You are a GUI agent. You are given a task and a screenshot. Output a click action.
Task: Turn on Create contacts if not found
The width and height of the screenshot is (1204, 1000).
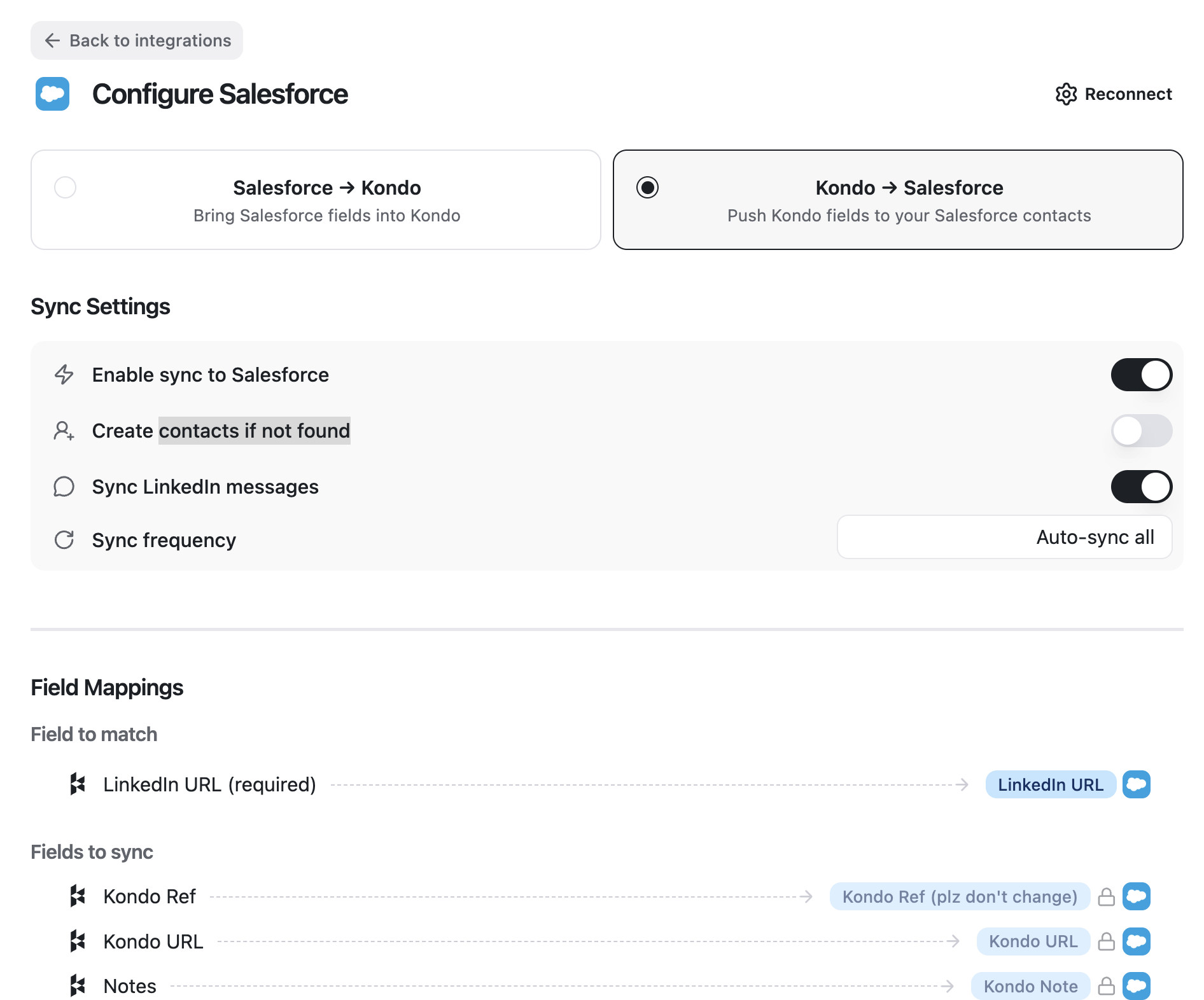pos(1142,431)
